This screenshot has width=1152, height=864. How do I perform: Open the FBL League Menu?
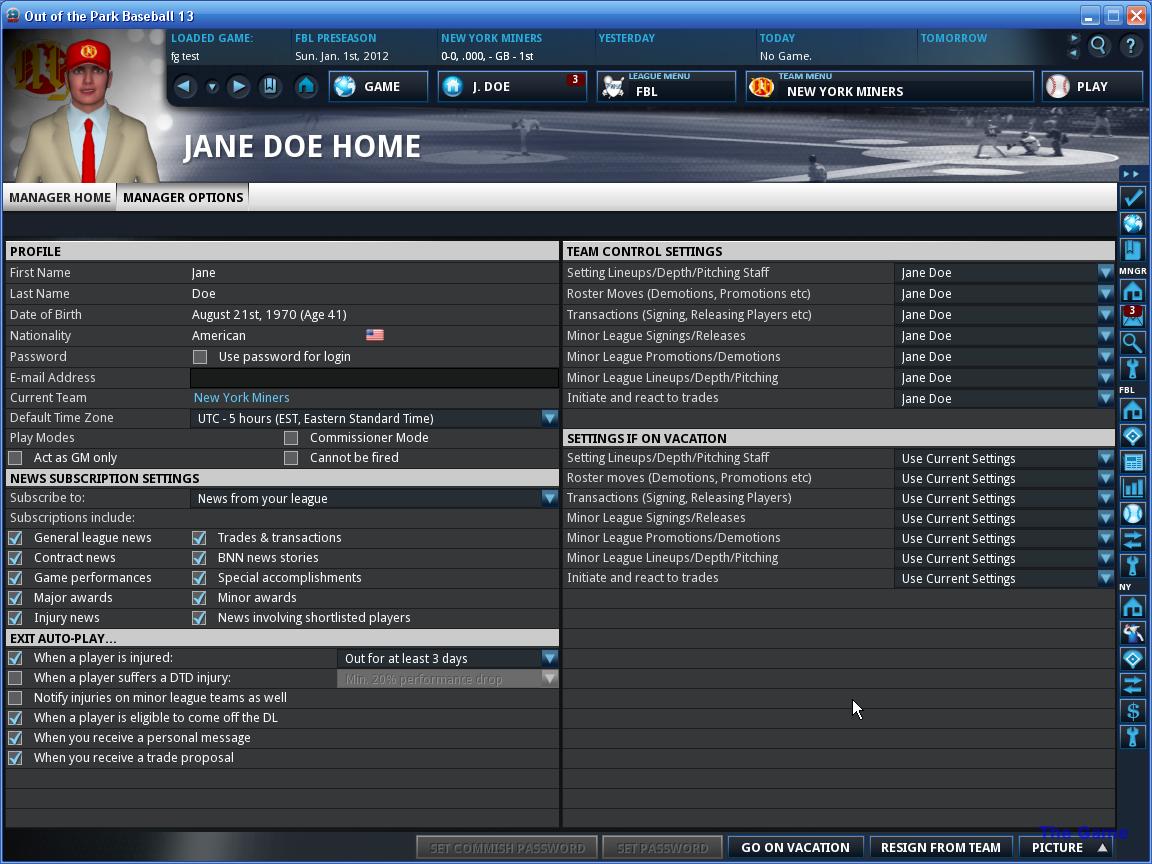point(666,87)
